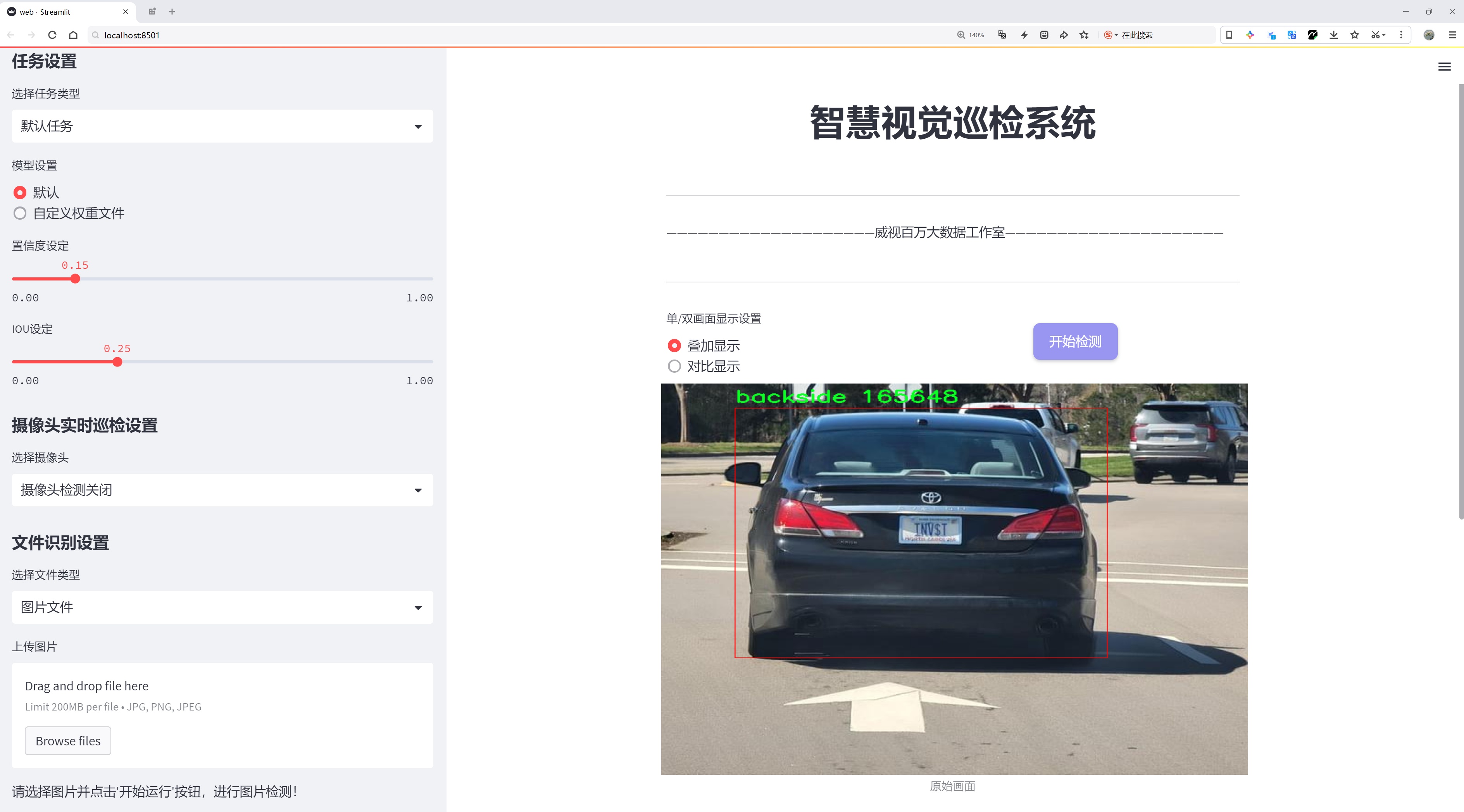1464x812 pixels.
Task: Click the black green-check extension icon
Action: point(1313,35)
